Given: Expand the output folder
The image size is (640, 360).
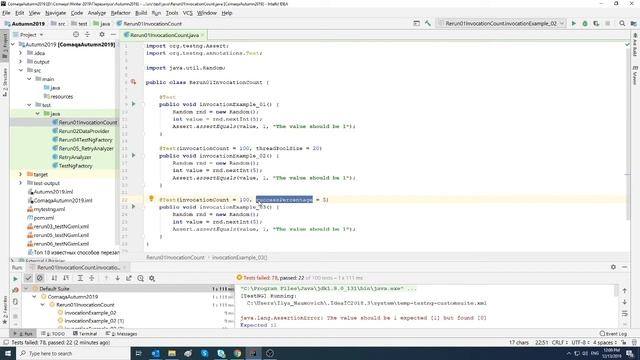Looking at the screenshot, I should [21, 62].
